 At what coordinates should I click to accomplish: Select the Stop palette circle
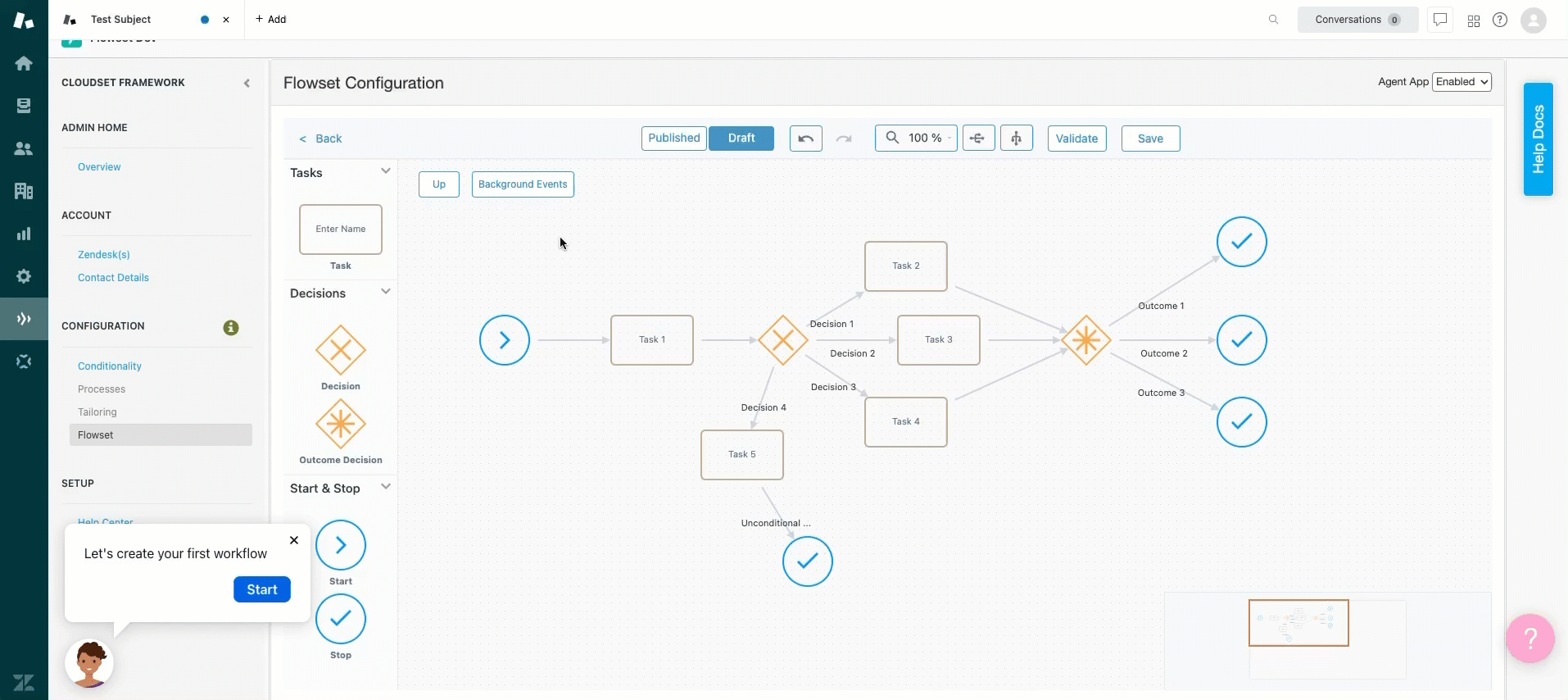(341, 619)
